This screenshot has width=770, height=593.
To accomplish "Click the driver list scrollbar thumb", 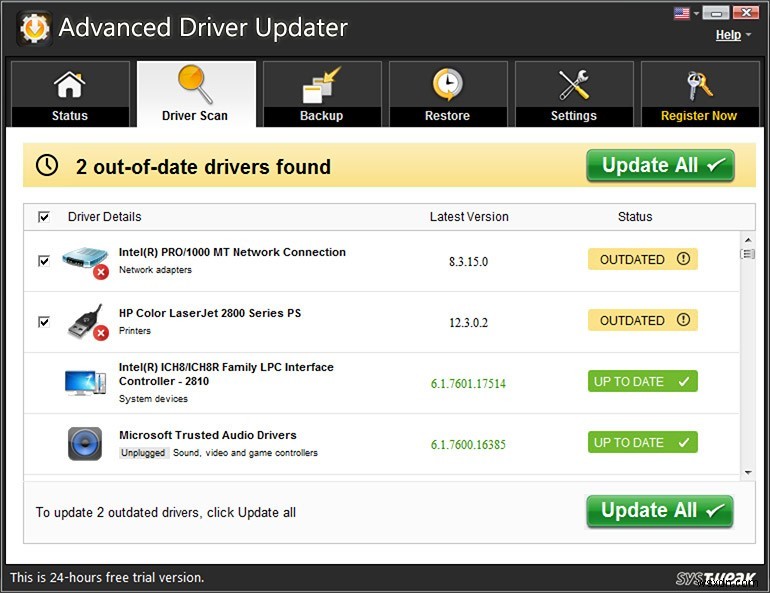I will coord(748,254).
